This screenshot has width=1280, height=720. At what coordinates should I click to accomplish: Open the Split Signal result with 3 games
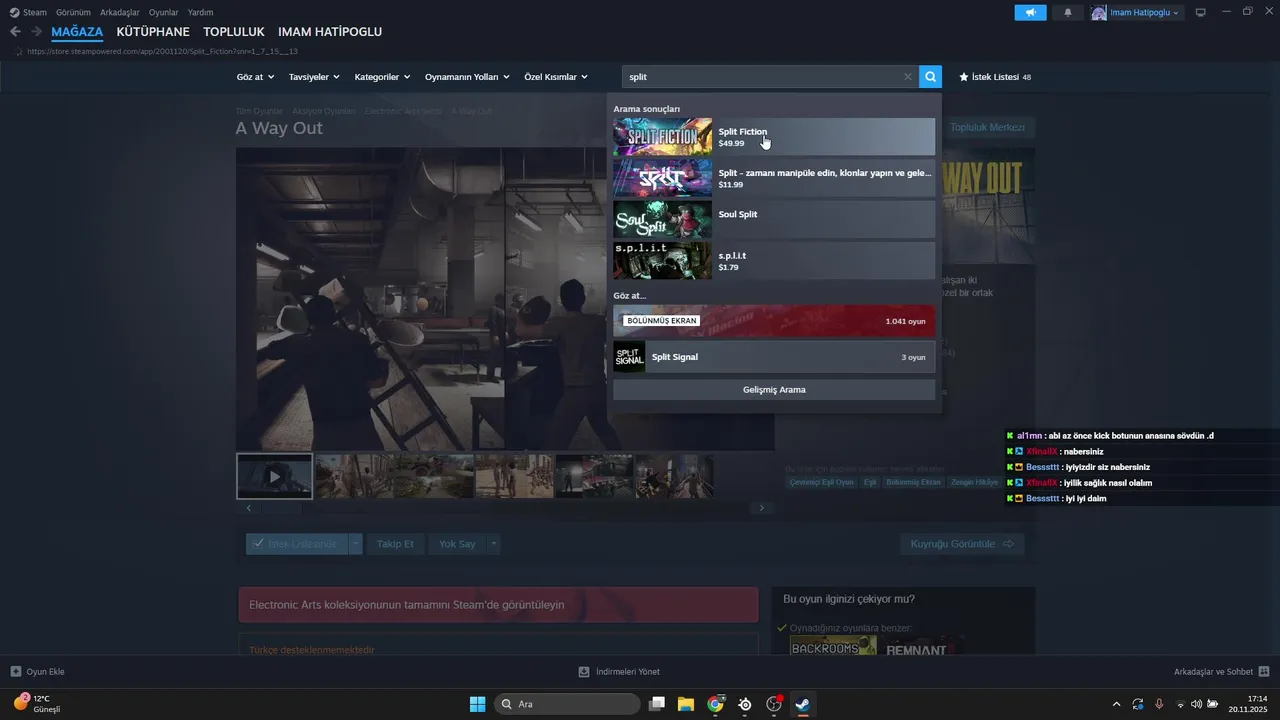[774, 357]
